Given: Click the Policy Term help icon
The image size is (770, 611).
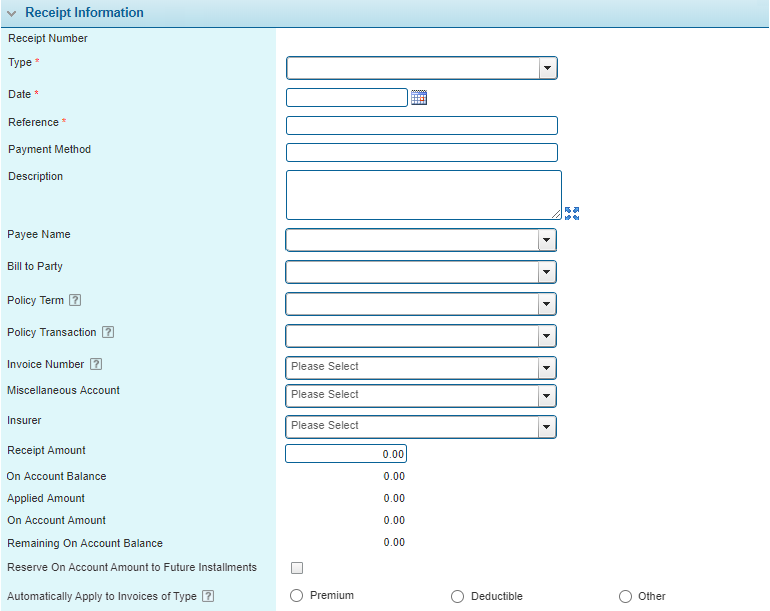Looking at the screenshot, I should (x=75, y=301).
